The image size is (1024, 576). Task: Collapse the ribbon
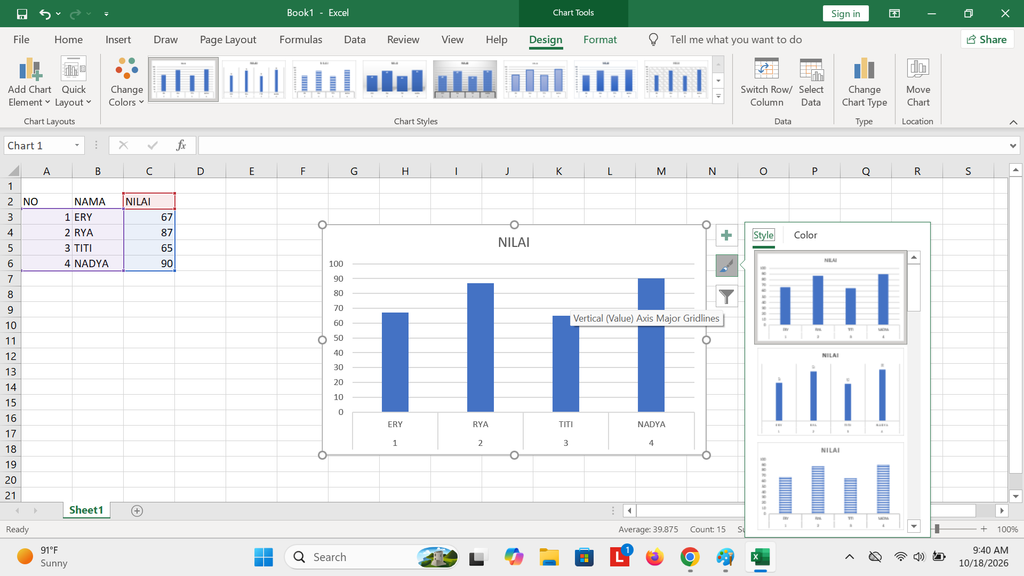point(1013,122)
